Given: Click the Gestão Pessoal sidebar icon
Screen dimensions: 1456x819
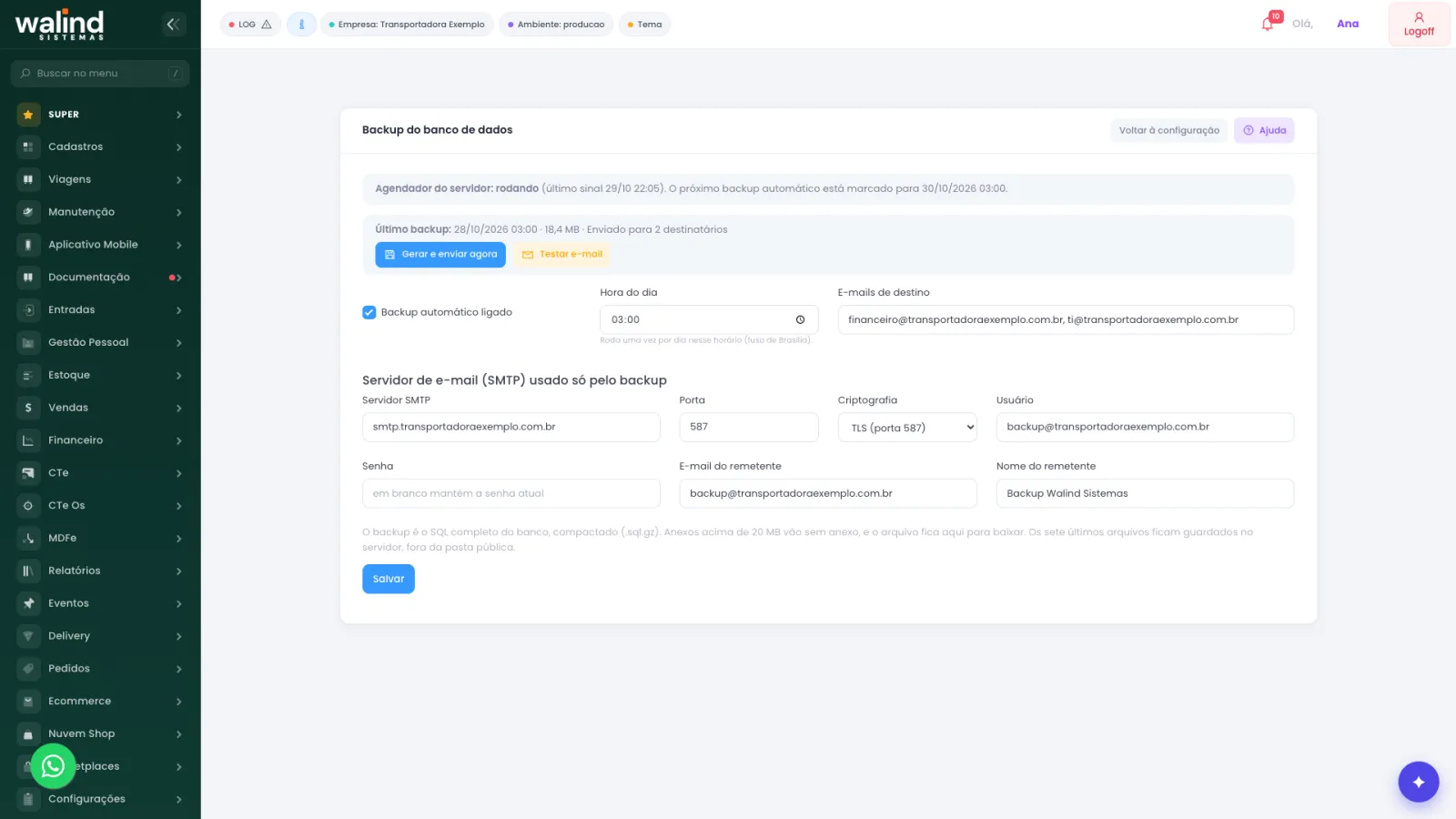Looking at the screenshot, I should click(28, 343).
